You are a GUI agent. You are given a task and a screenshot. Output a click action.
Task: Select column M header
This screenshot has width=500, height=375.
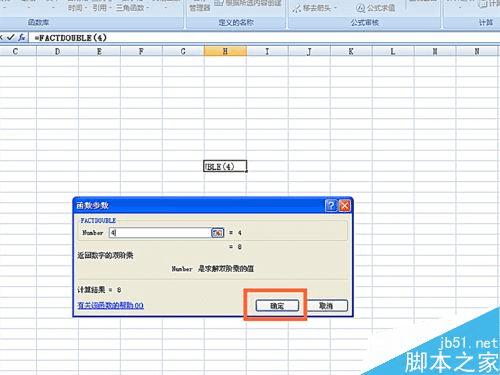click(x=435, y=51)
